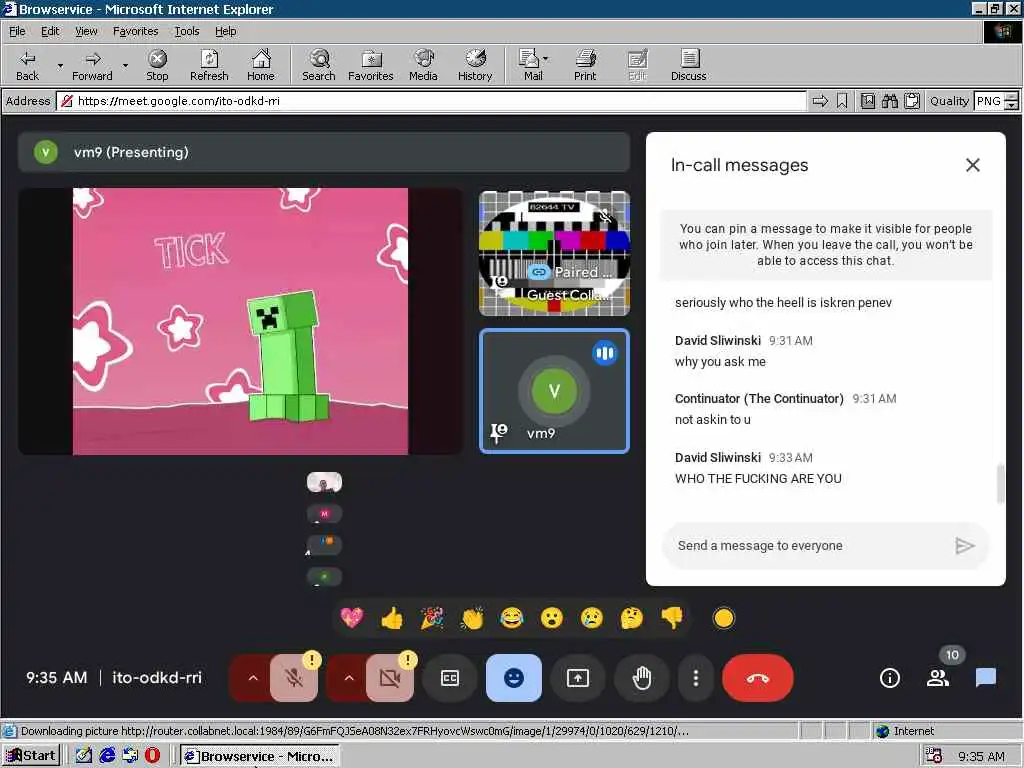
Task: Open the Media toolbar button
Action: pyautogui.click(x=423, y=65)
